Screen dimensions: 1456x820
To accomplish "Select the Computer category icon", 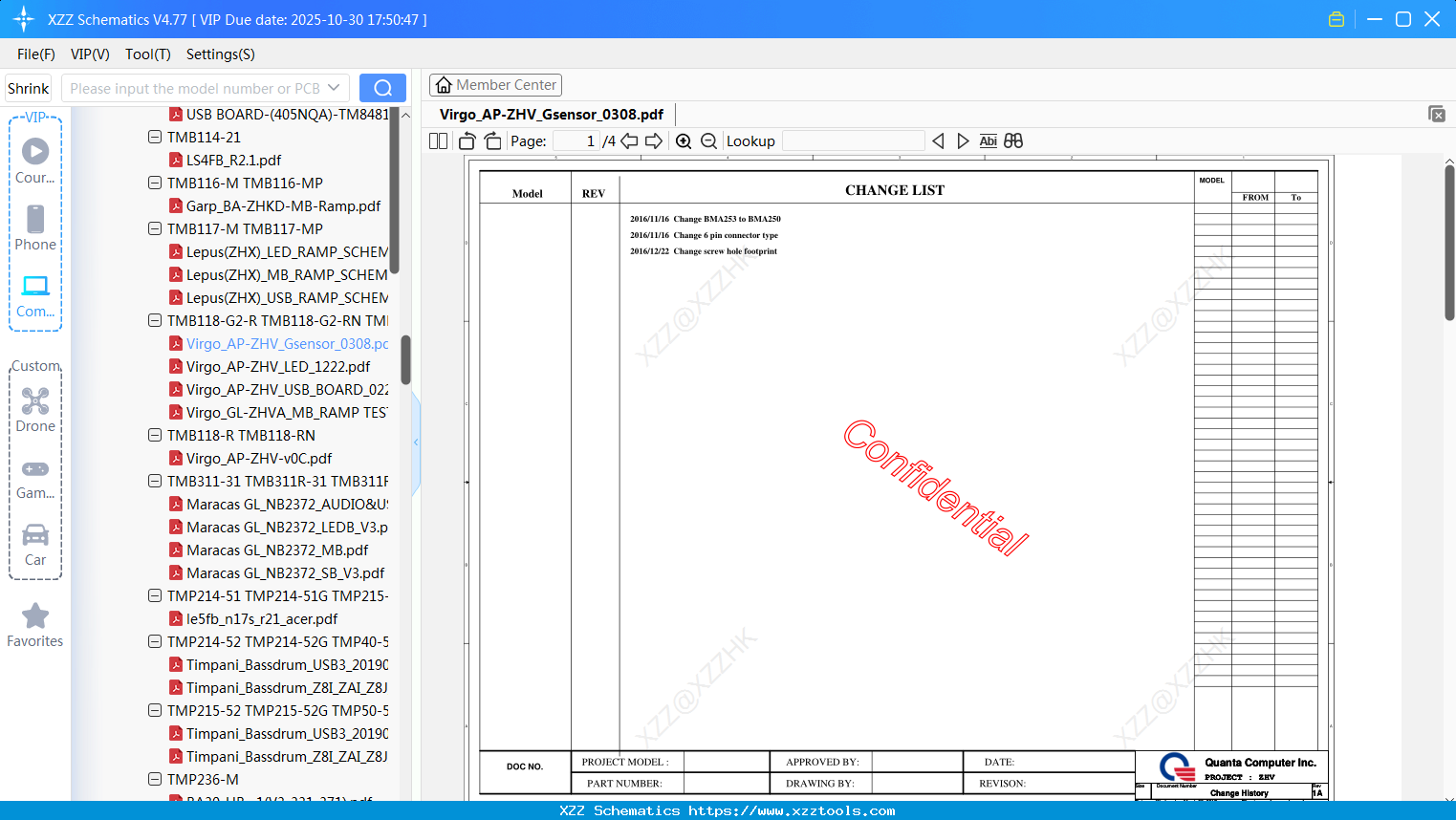I will pos(35,295).
